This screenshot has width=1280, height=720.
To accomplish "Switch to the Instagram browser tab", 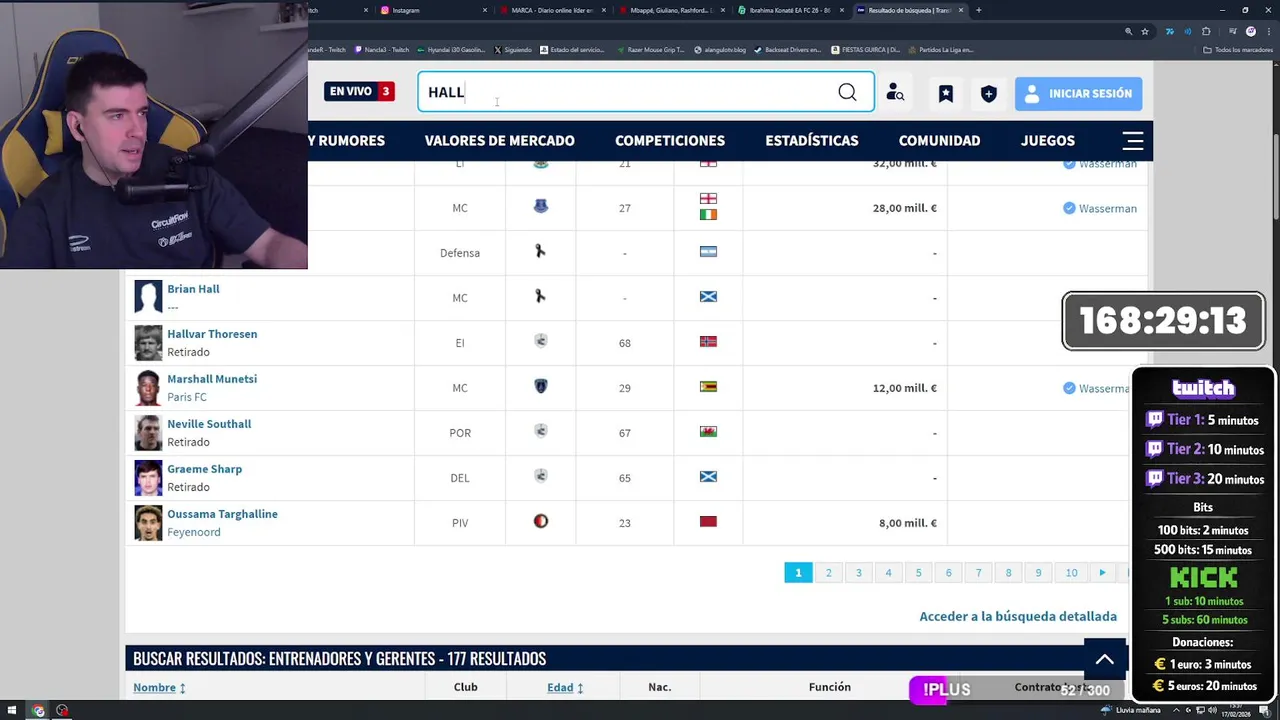I will coord(432,10).
